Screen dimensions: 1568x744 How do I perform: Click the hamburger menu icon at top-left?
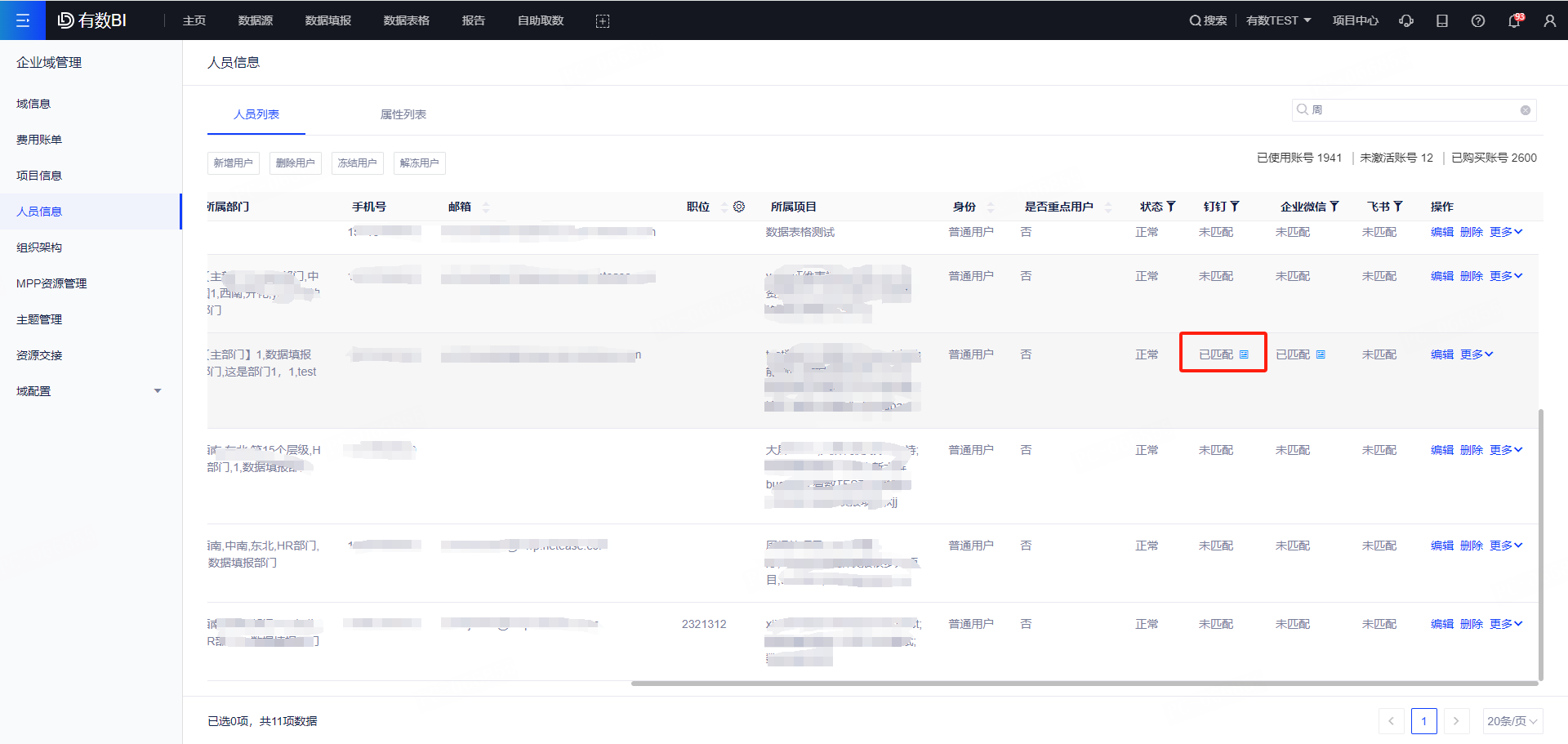23,20
